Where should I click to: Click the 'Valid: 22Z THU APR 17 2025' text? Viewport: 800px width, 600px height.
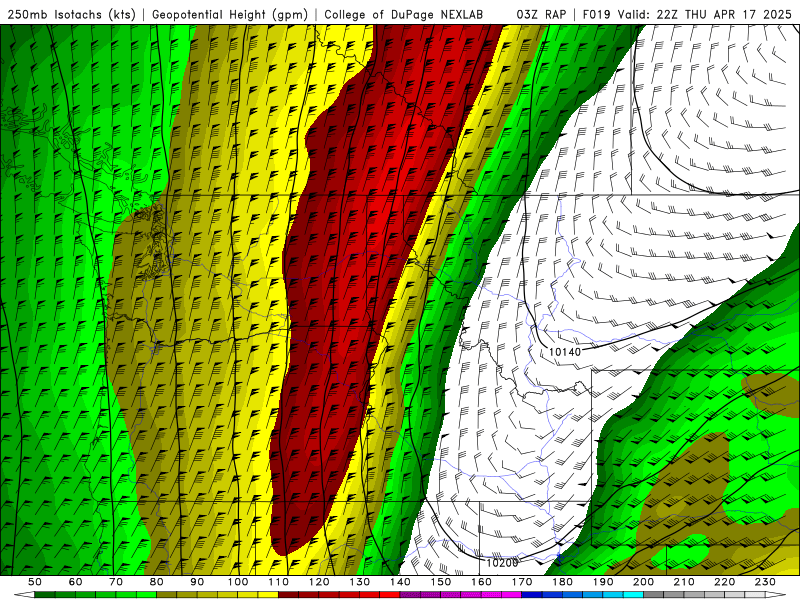(705, 14)
